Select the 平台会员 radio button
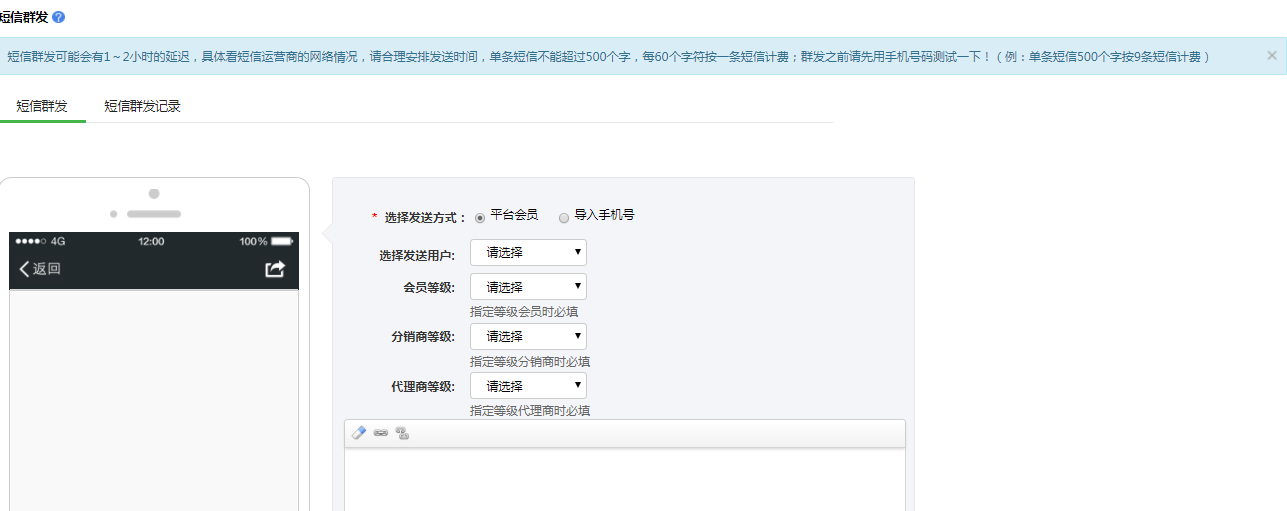1287x511 pixels. (x=480, y=217)
